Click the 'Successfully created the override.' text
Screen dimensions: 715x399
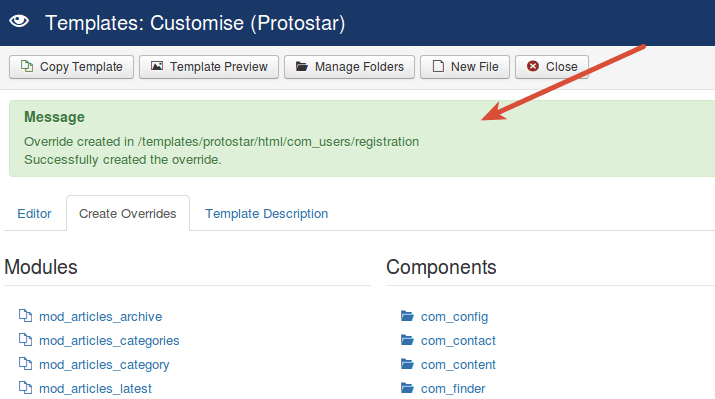coord(123,160)
